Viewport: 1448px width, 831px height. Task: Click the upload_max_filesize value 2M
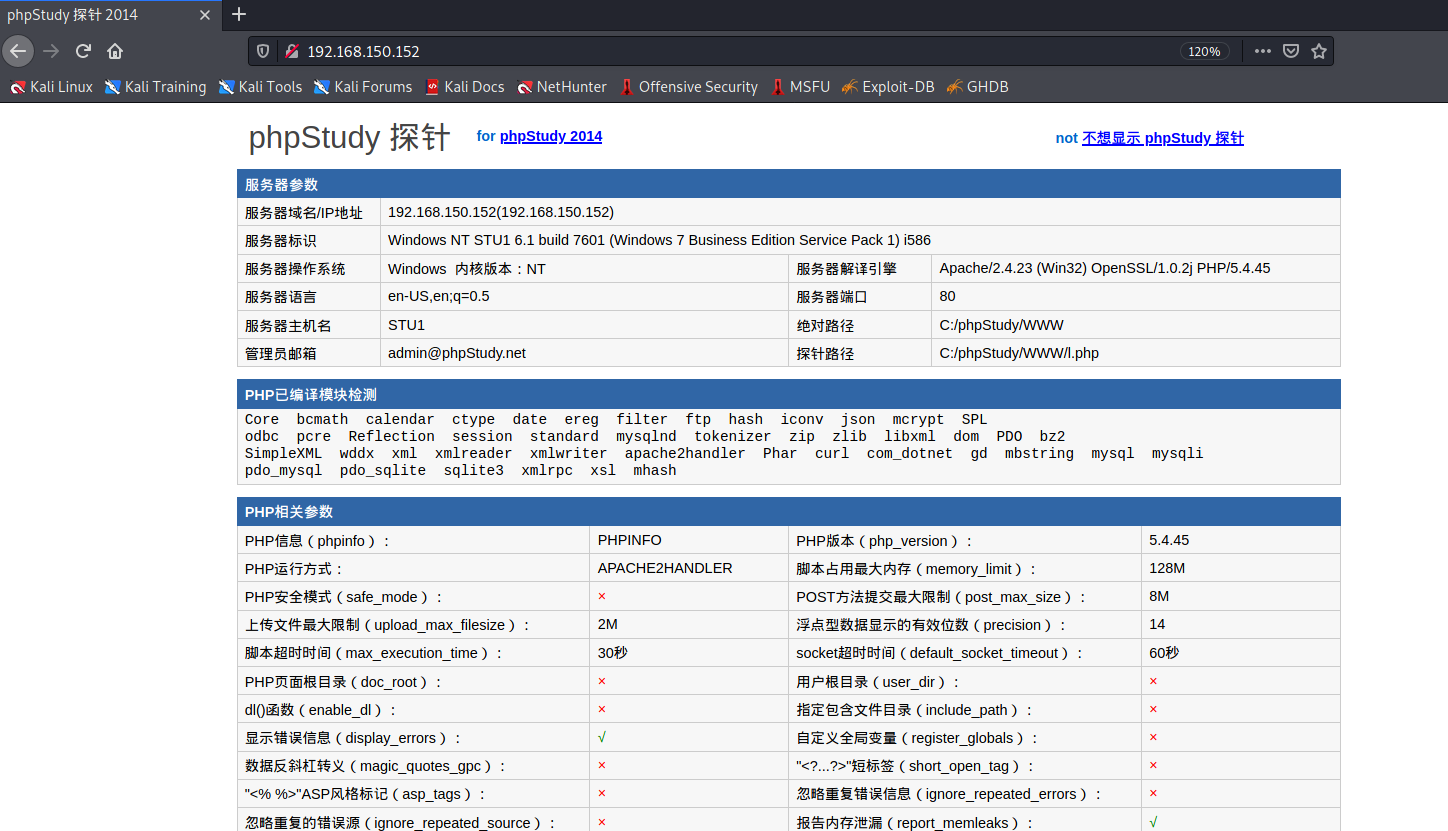pos(608,624)
